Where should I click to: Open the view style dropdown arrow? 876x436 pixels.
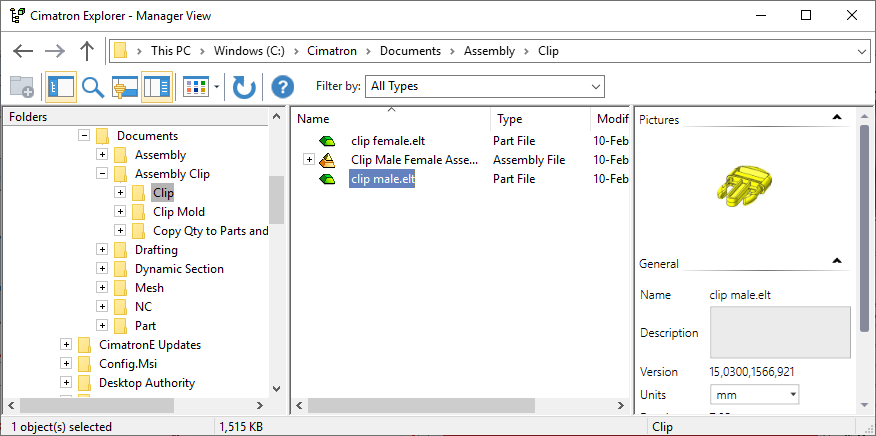click(x=216, y=87)
